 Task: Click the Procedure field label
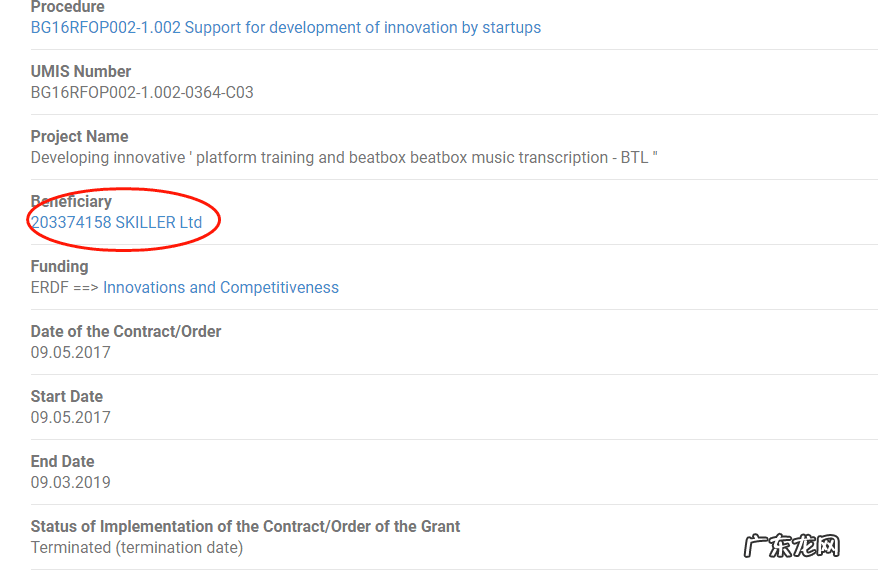pos(68,8)
